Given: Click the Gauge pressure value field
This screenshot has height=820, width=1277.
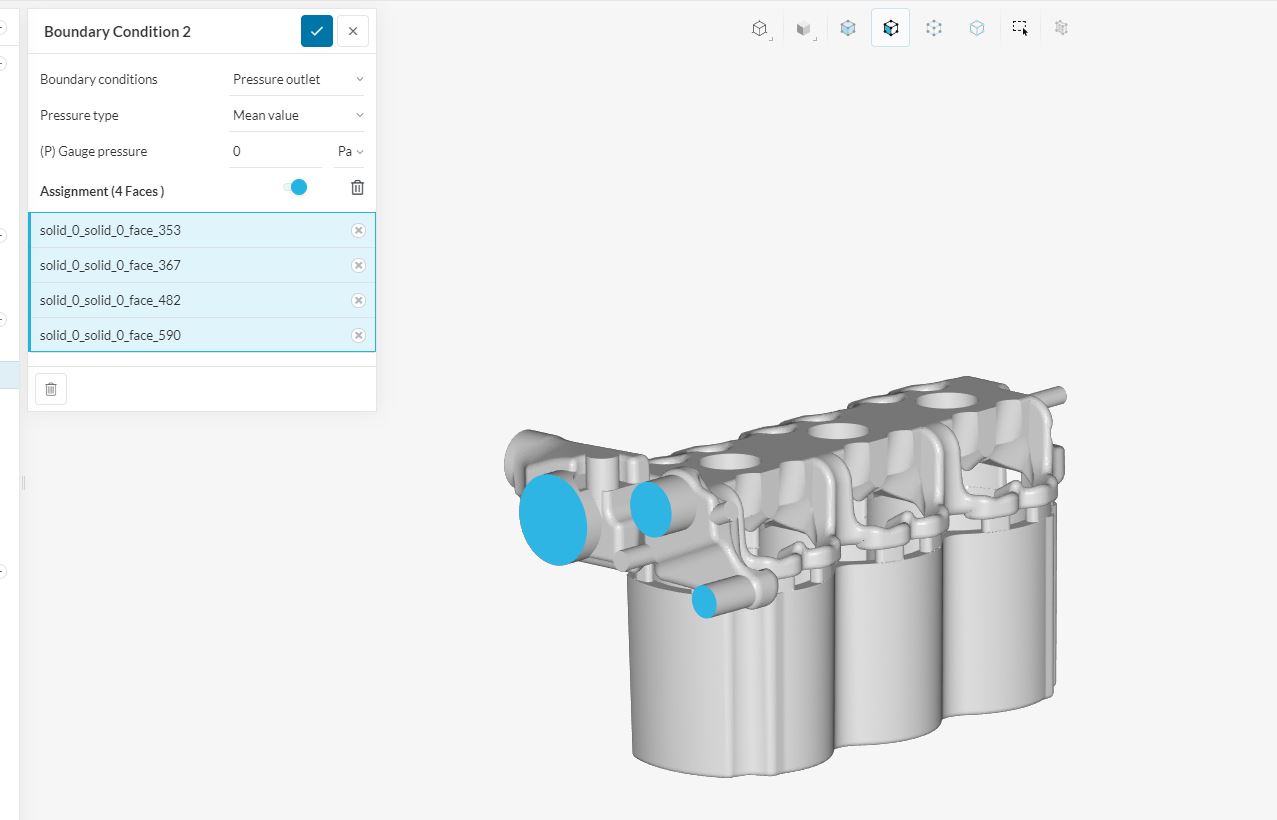Looking at the screenshot, I should (276, 151).
